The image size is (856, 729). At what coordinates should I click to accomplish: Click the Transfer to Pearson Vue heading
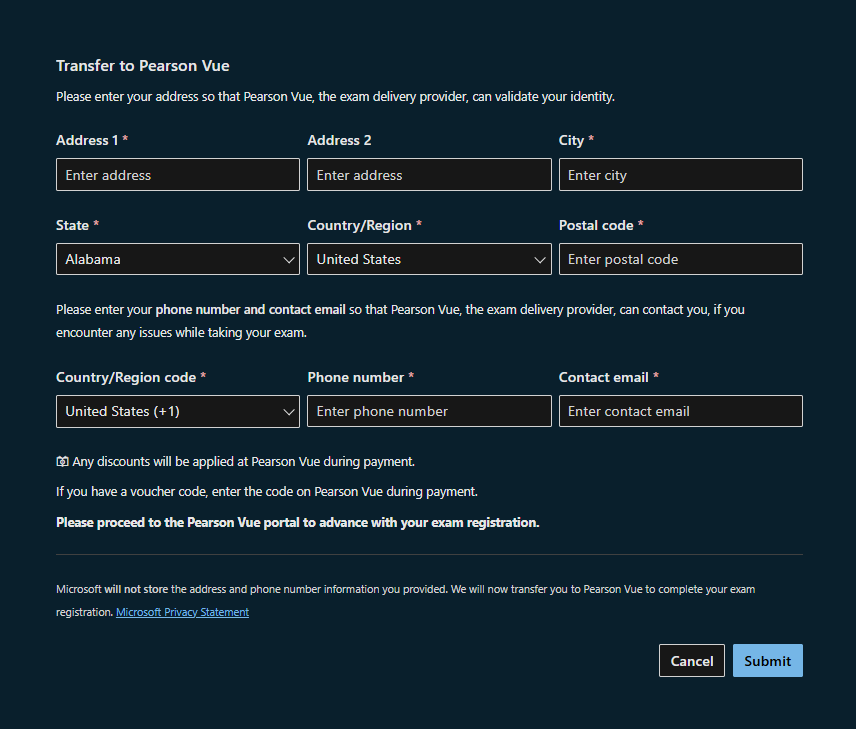coord(142,65)
